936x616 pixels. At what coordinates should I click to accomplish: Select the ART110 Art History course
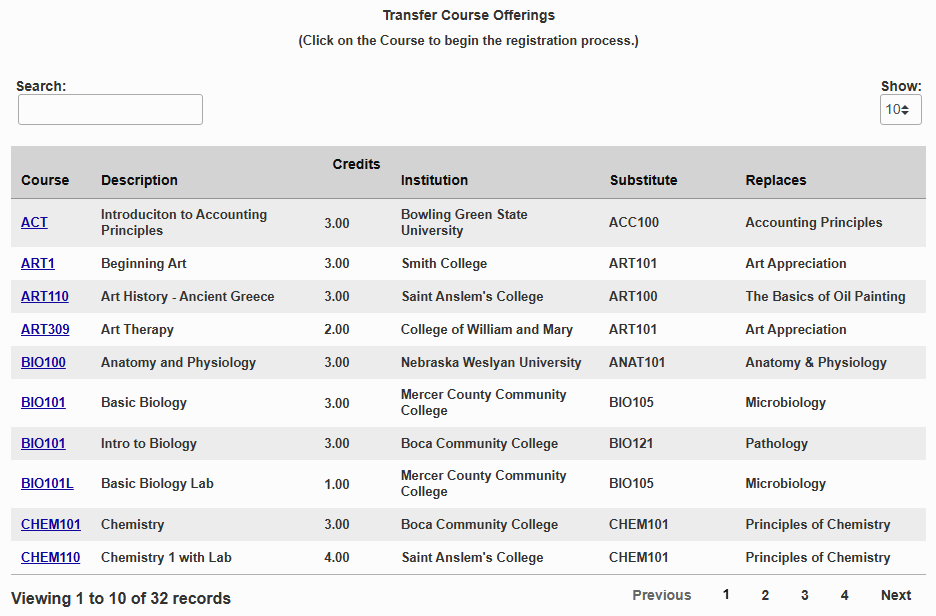[44, 296]
